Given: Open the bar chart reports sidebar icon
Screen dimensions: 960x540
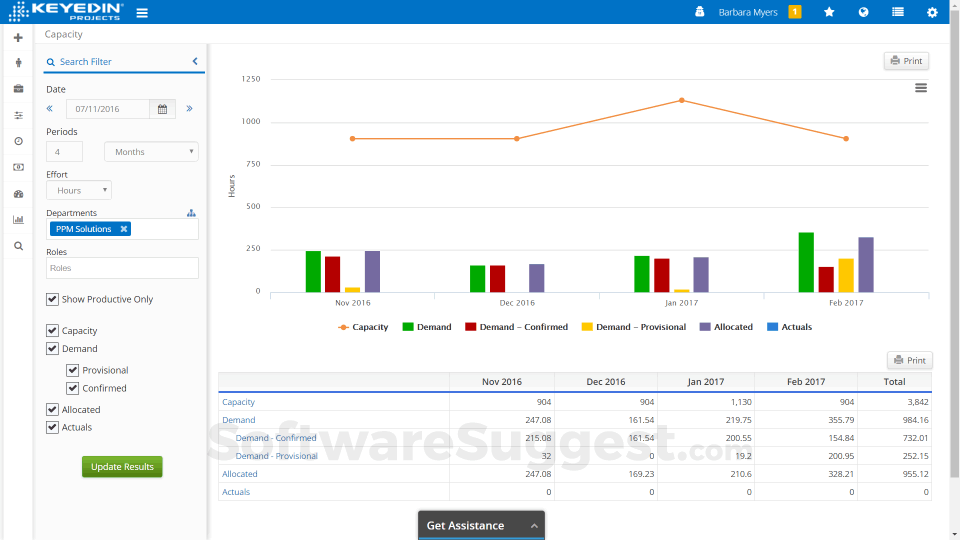Looking at the screenshot, I should (18, 219).
